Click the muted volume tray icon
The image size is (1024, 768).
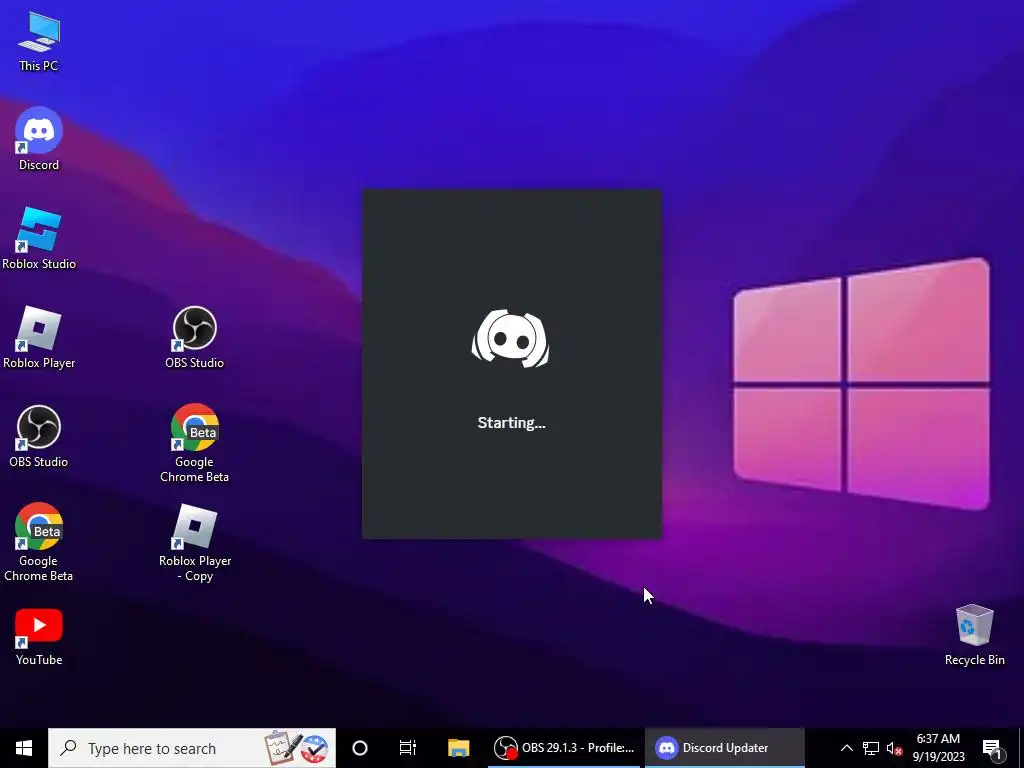pyautogui.click(x=894, y=748)
